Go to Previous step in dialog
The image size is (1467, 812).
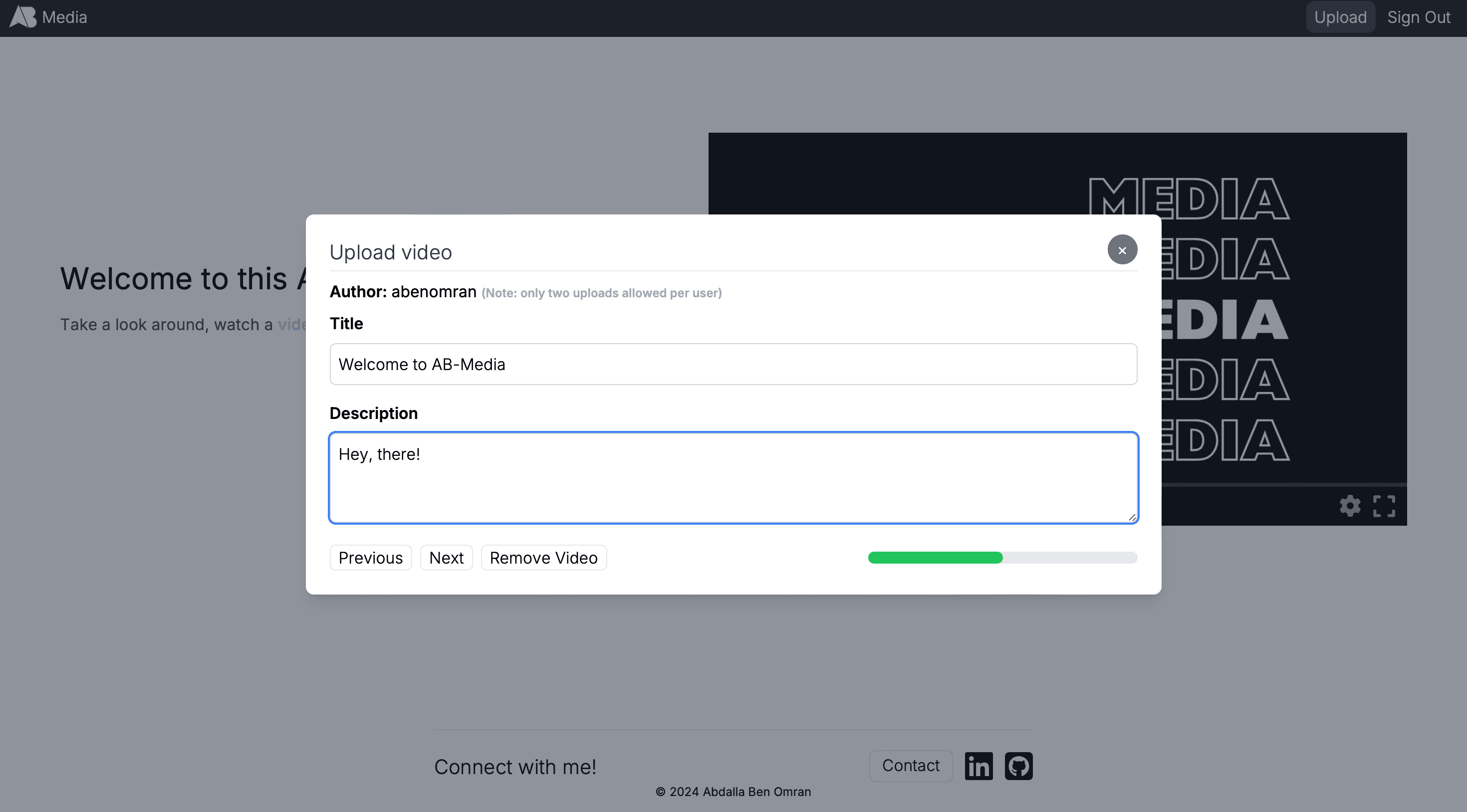(370, 558)
